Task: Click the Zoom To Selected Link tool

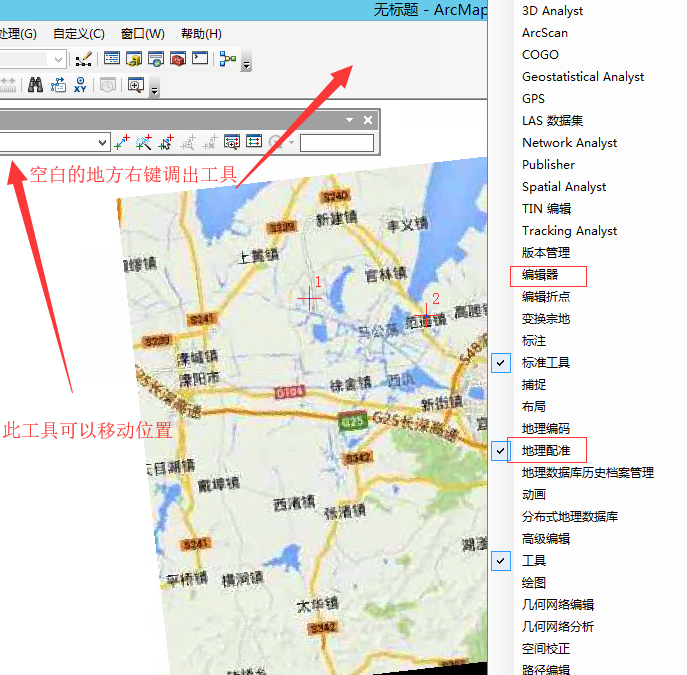Action: pyautogui.click(x=188, y=142)
